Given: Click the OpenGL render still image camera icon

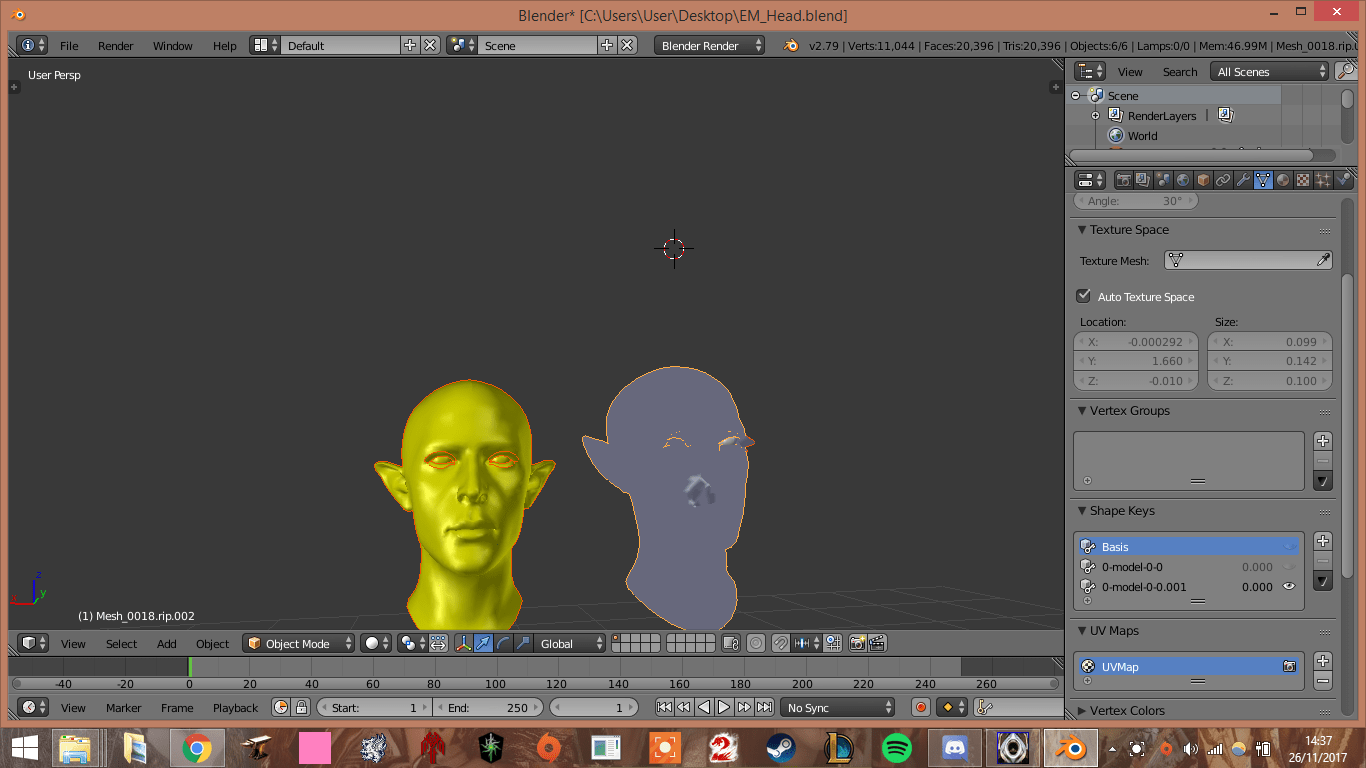Looking at the screenshot, I should [x=855, y=643].
